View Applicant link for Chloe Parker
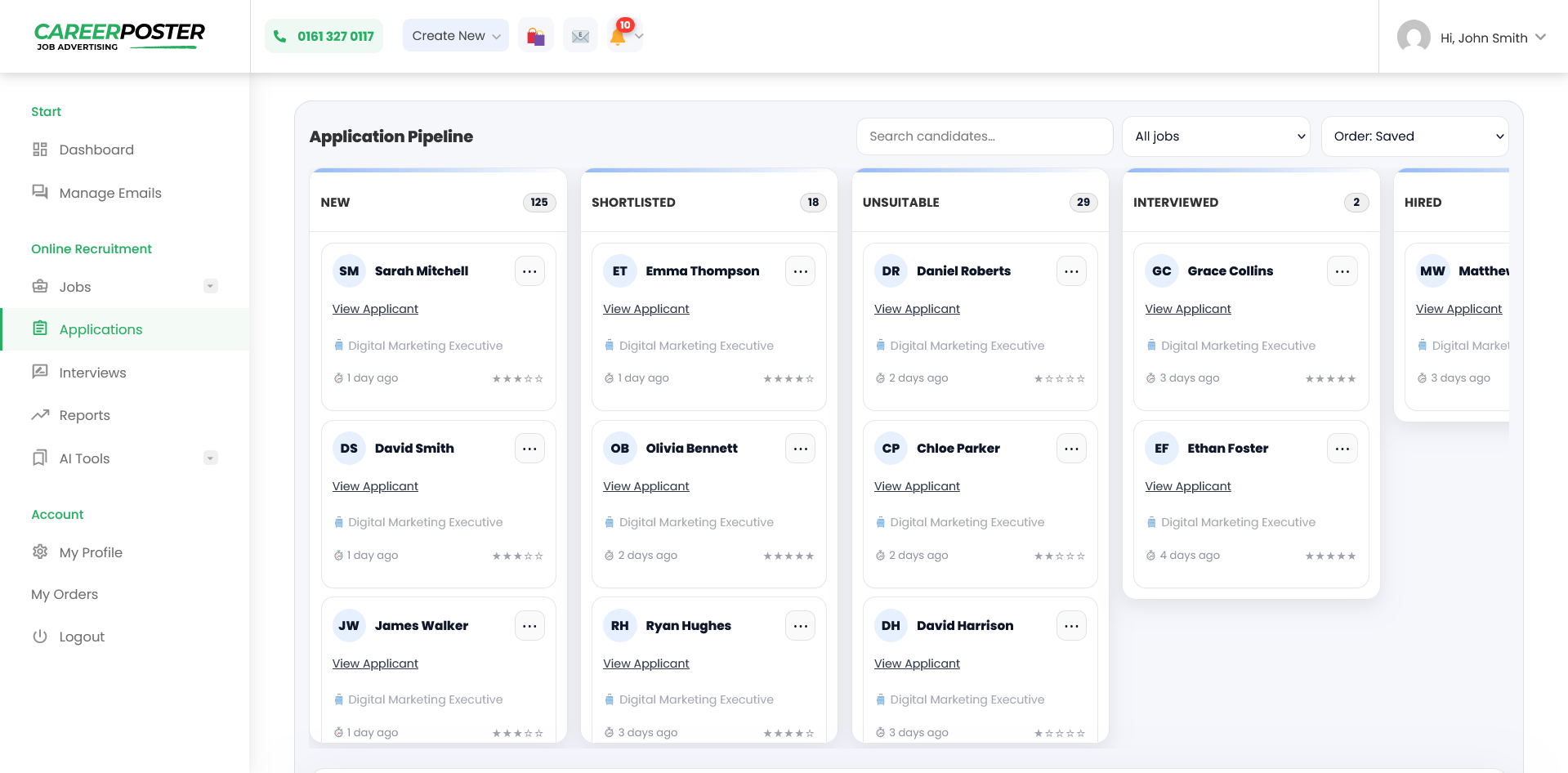The image size is (1568, 773). [x=917, y=486]
